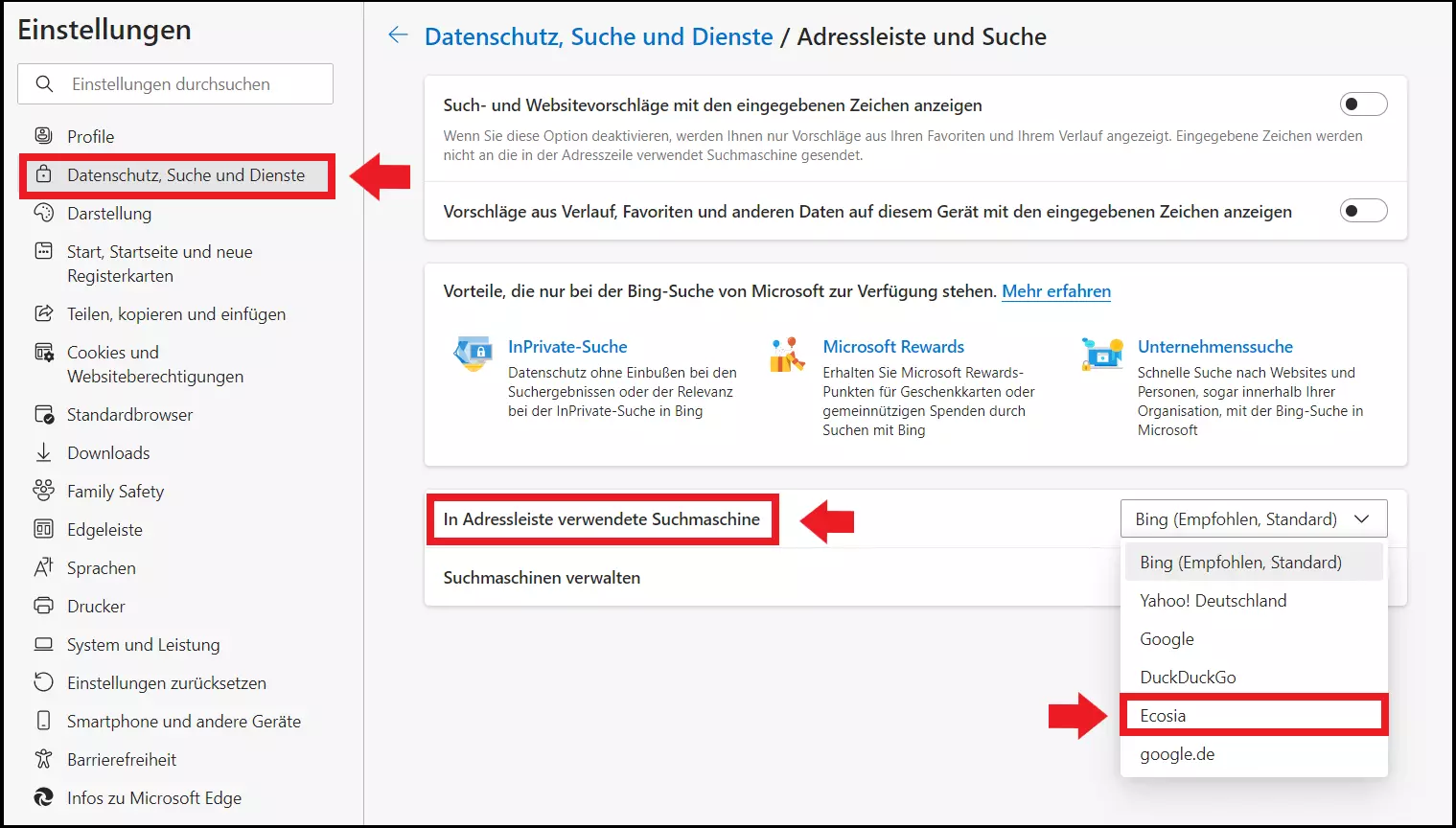This screenshot has height=828, width=1456.
Task: Collapse the Bing search engine dropdown
Action: point(1253,518)
